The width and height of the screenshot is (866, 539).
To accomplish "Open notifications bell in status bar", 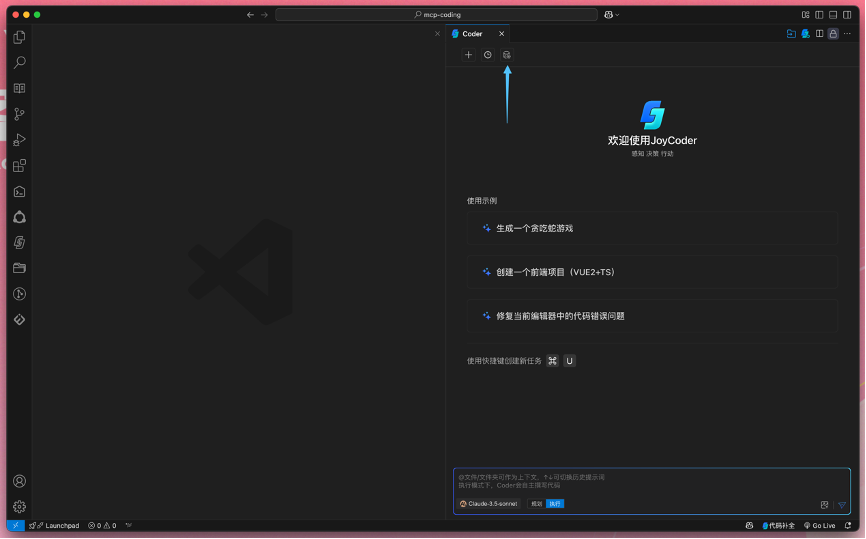I will (848, 526).
